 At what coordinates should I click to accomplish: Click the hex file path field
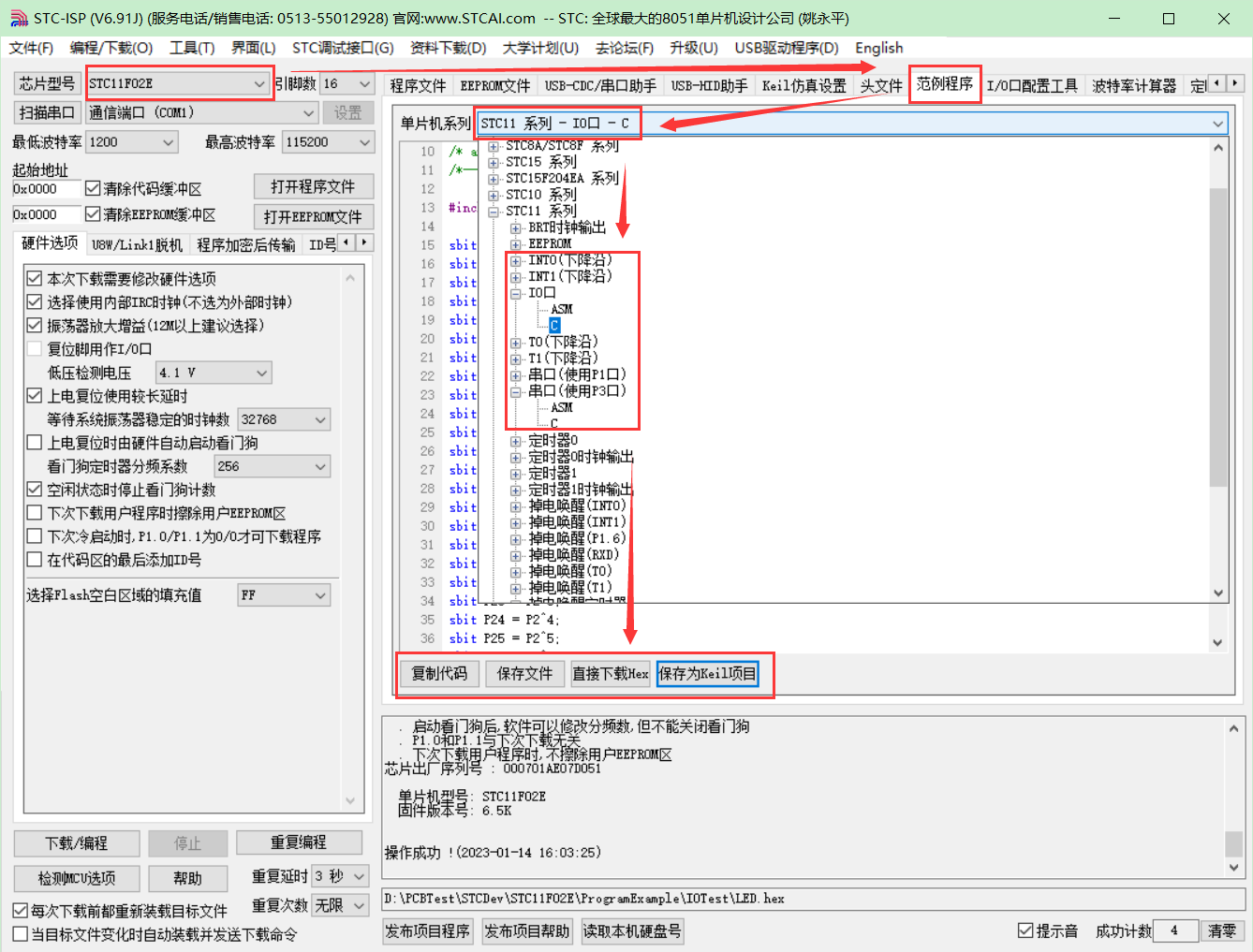[x=813, y=899]
